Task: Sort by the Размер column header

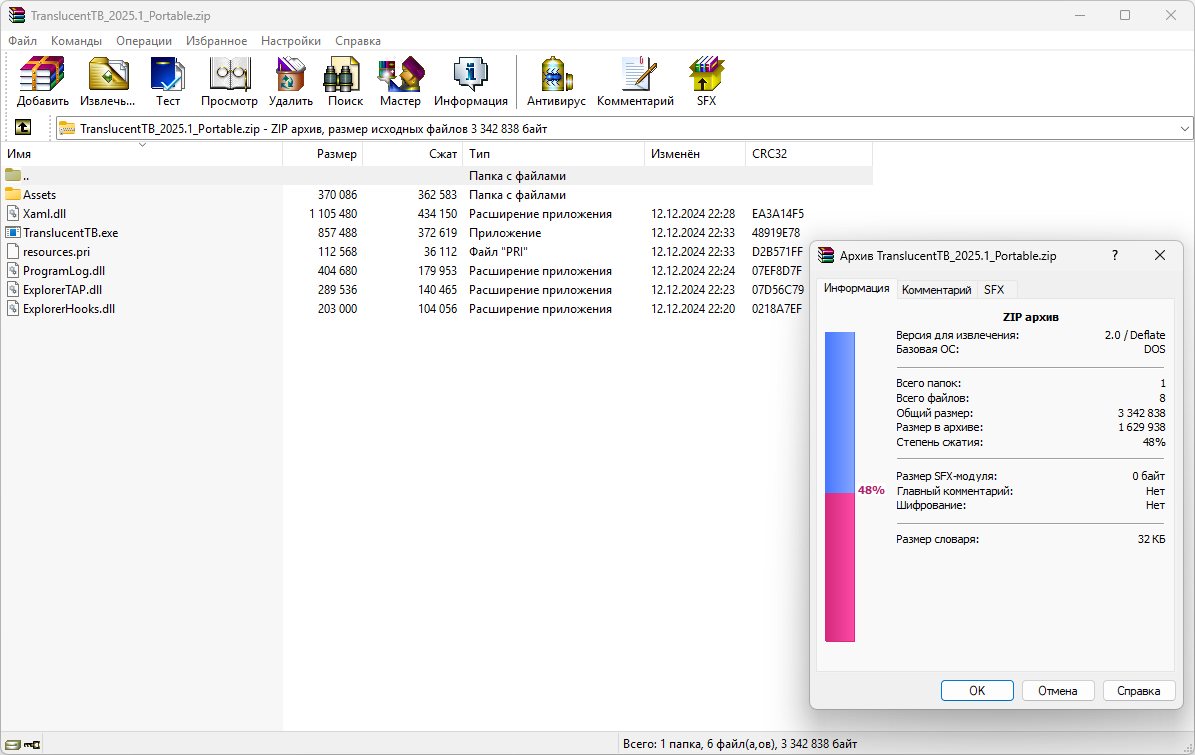Action: [x=323, y=153]
